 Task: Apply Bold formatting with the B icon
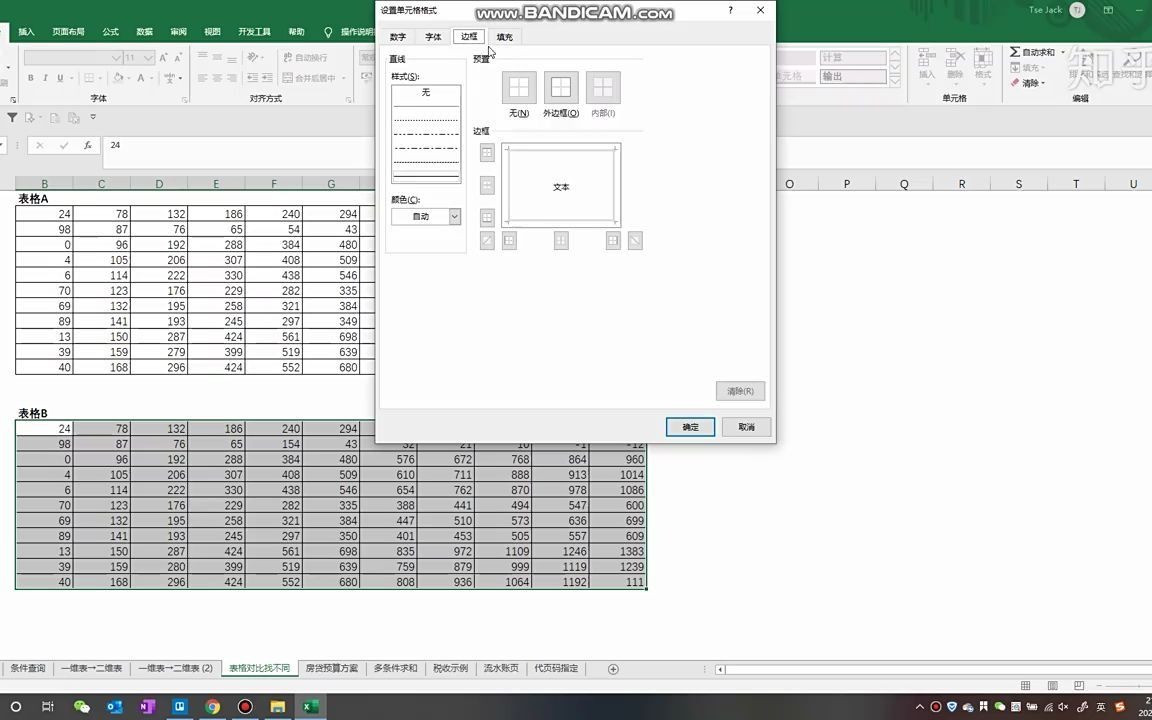coord(31,77)
